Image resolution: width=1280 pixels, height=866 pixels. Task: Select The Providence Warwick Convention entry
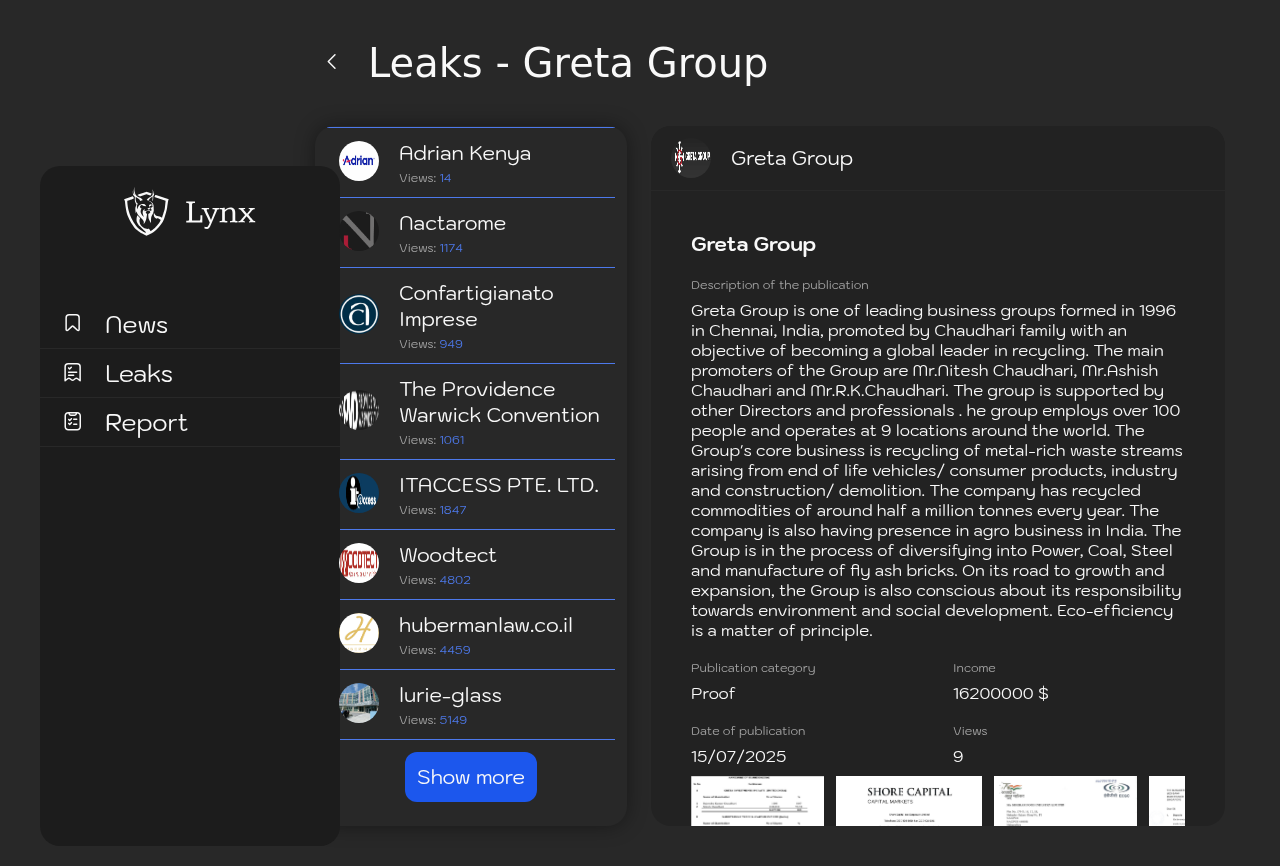point(471,412)
